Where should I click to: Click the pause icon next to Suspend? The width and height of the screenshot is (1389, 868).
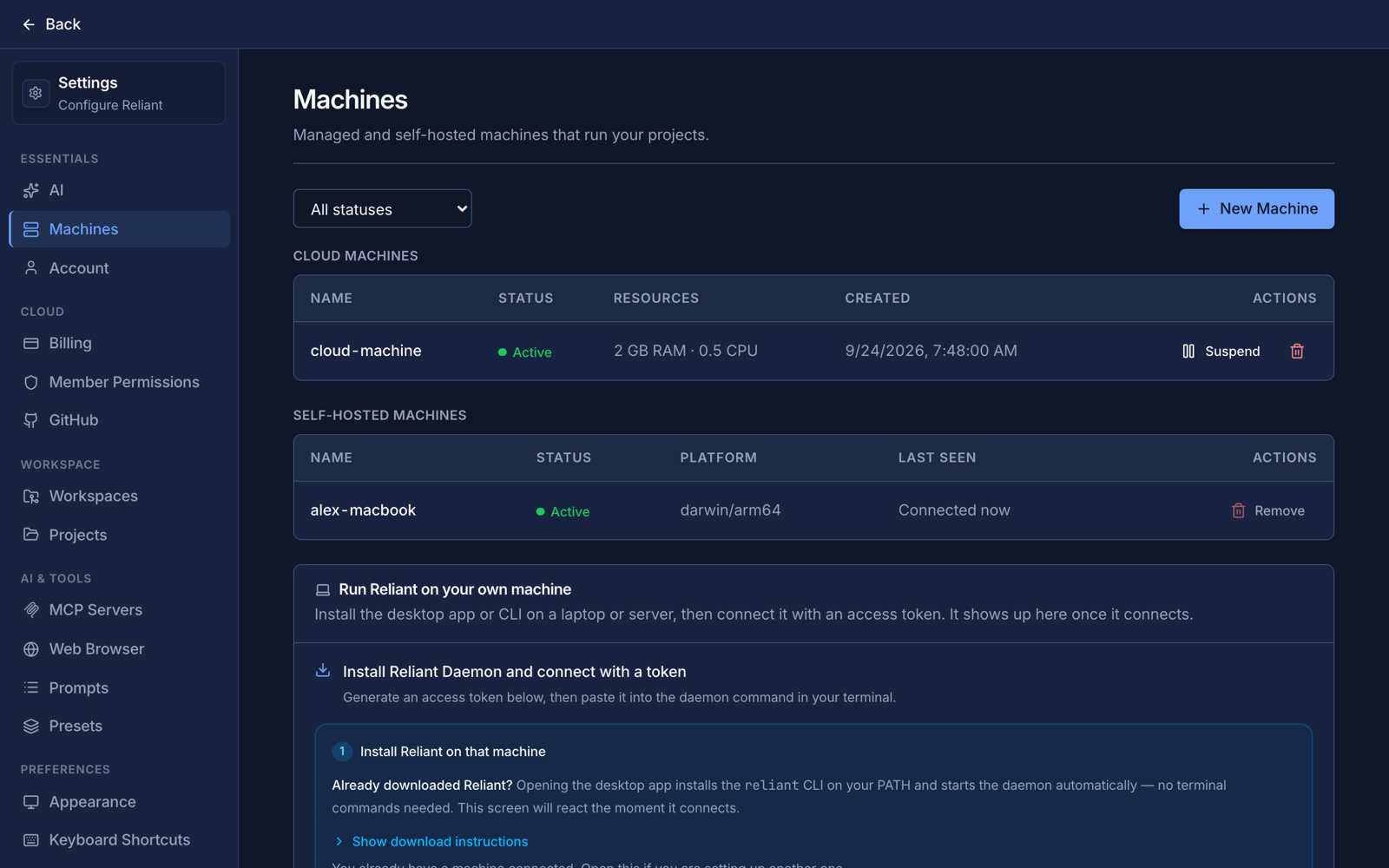pyautogui.click(x=1188, y=351)
